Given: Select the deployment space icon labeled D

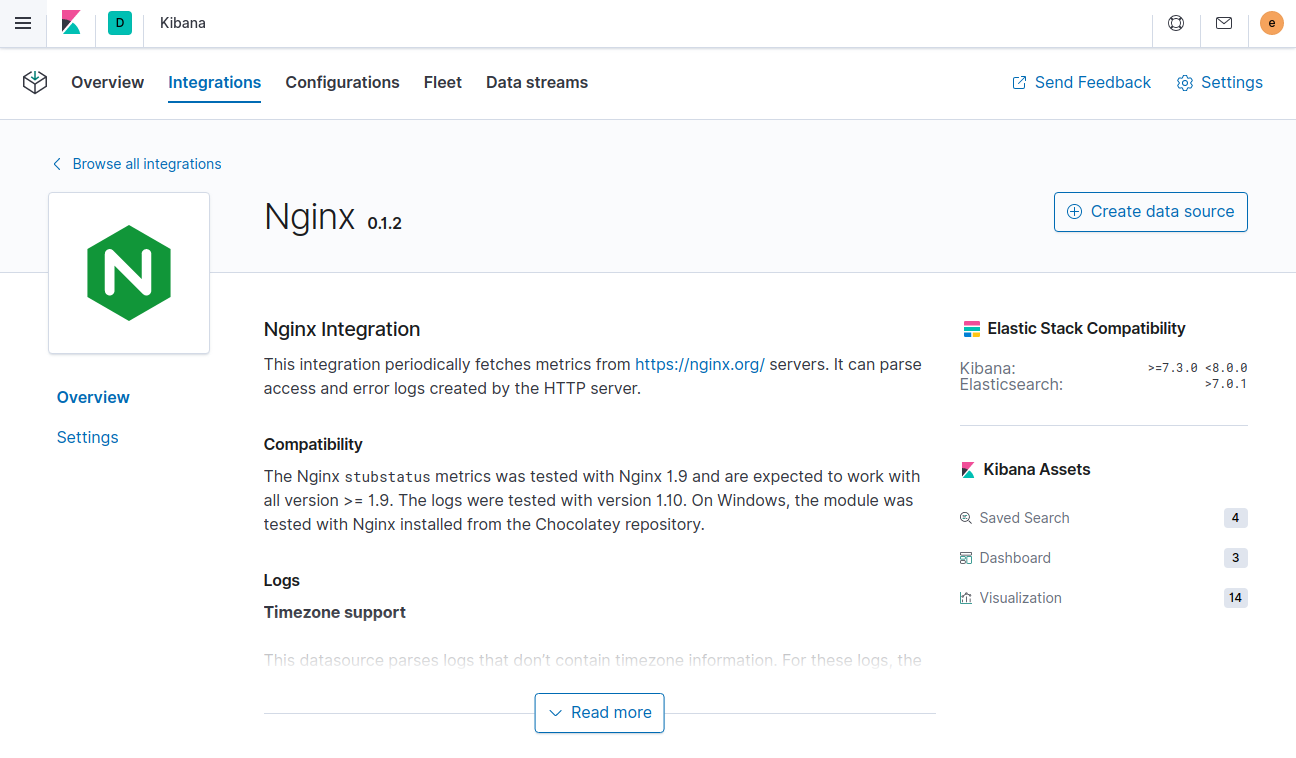Looking at the screenshot, I should 120,22.
